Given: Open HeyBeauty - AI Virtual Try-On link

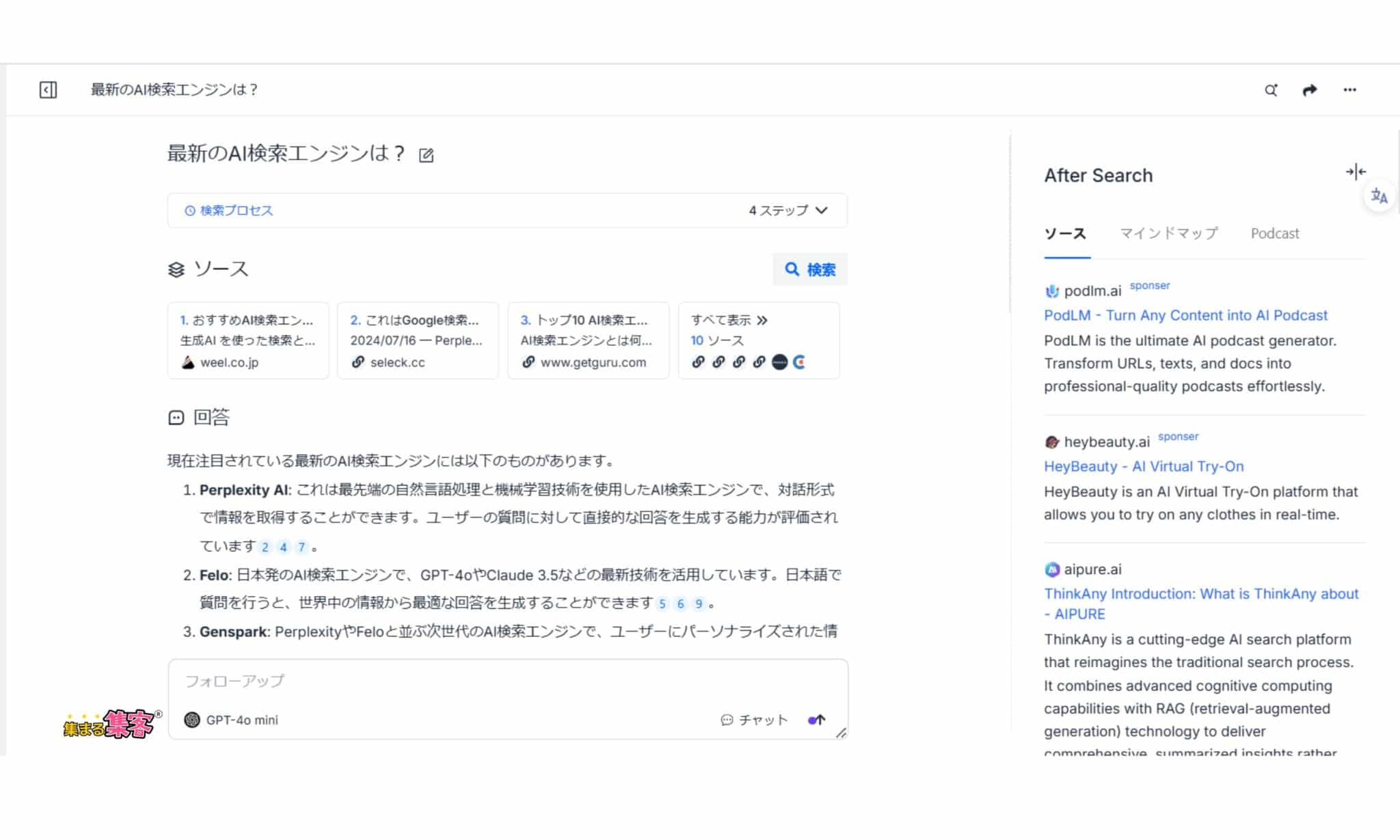Looking at the screenshot, I should tap(1144, 467).
